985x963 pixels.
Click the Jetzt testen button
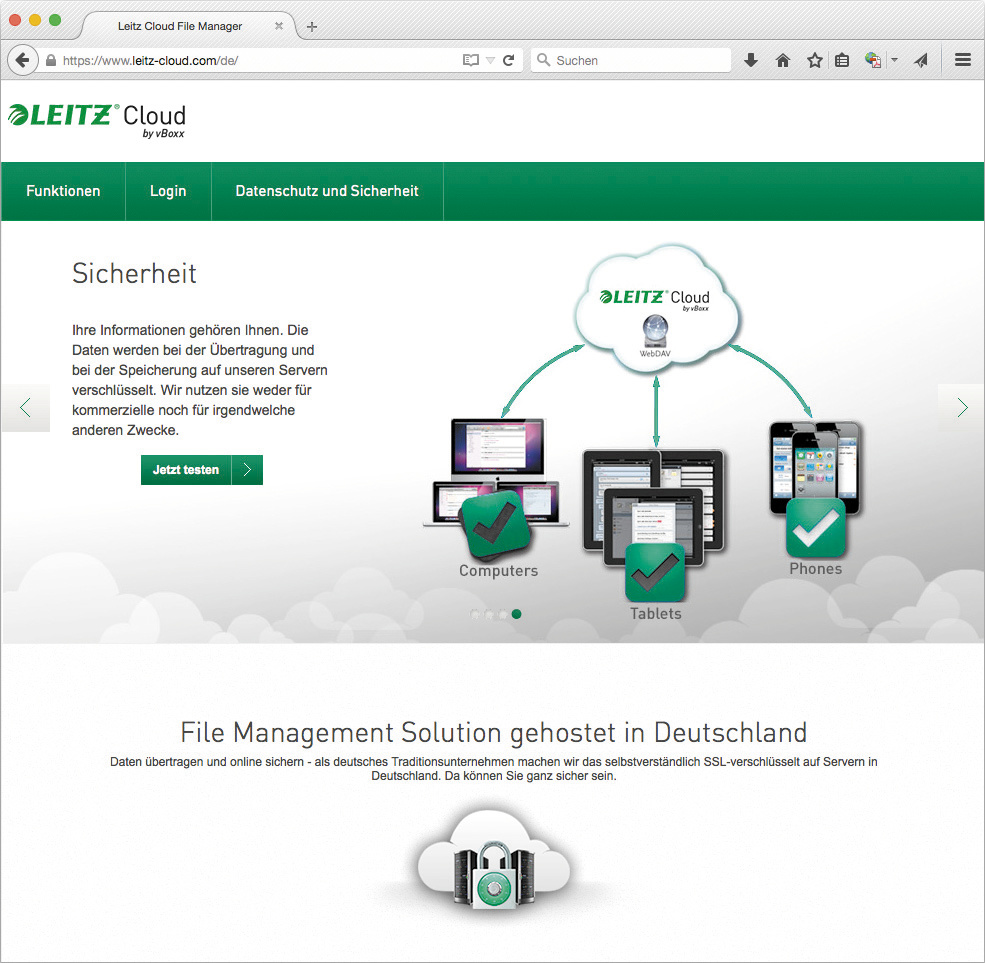186,470
